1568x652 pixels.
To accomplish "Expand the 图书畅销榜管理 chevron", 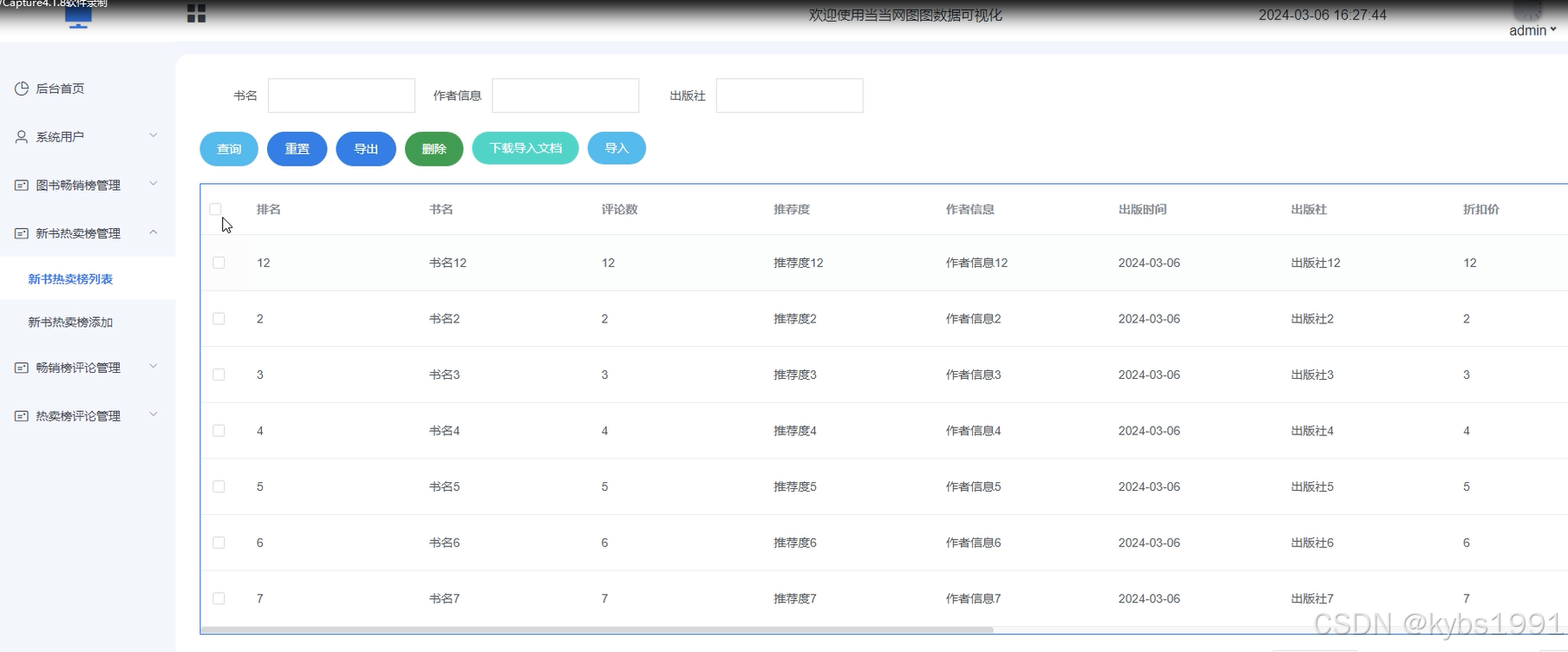I will pyautogui.click(x=154, y=184).
